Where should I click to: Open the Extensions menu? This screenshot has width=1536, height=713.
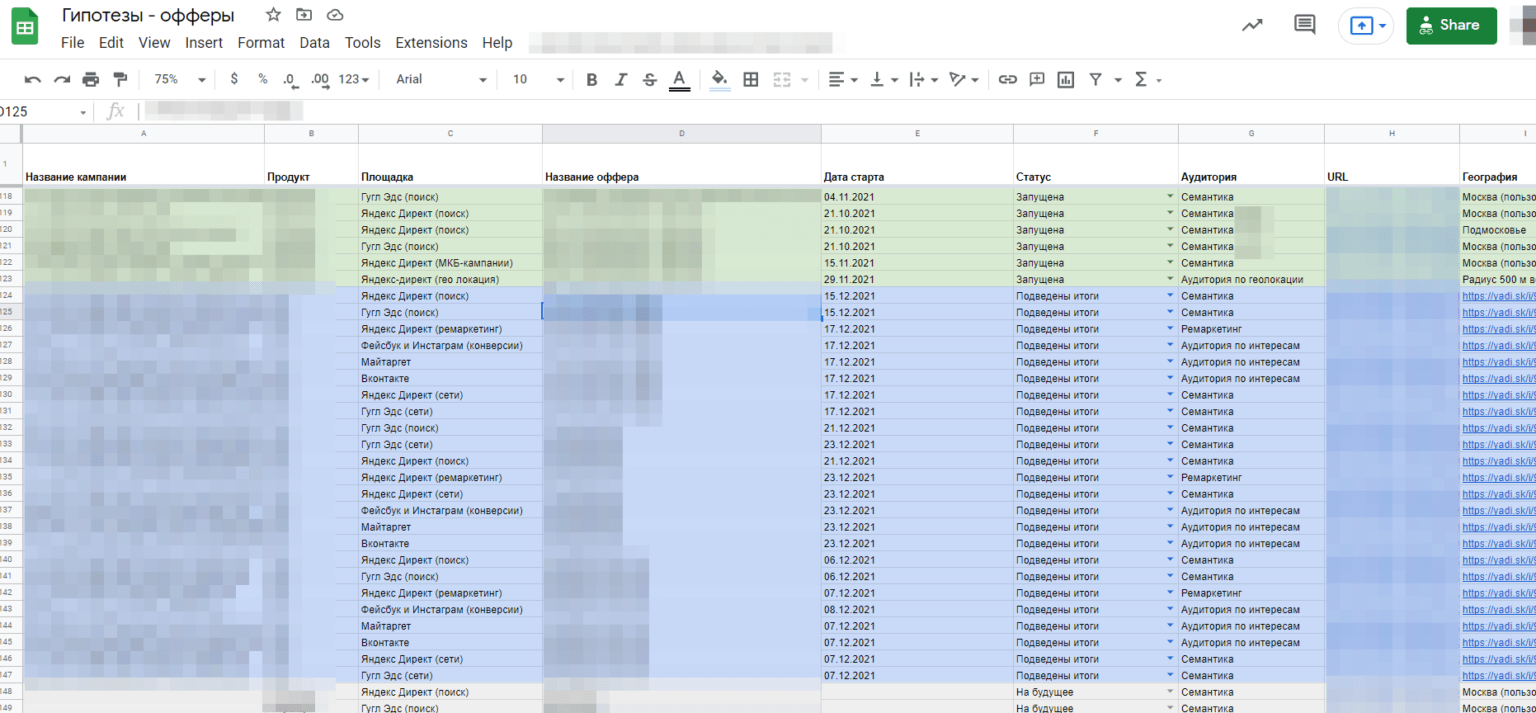coord(431,43)
